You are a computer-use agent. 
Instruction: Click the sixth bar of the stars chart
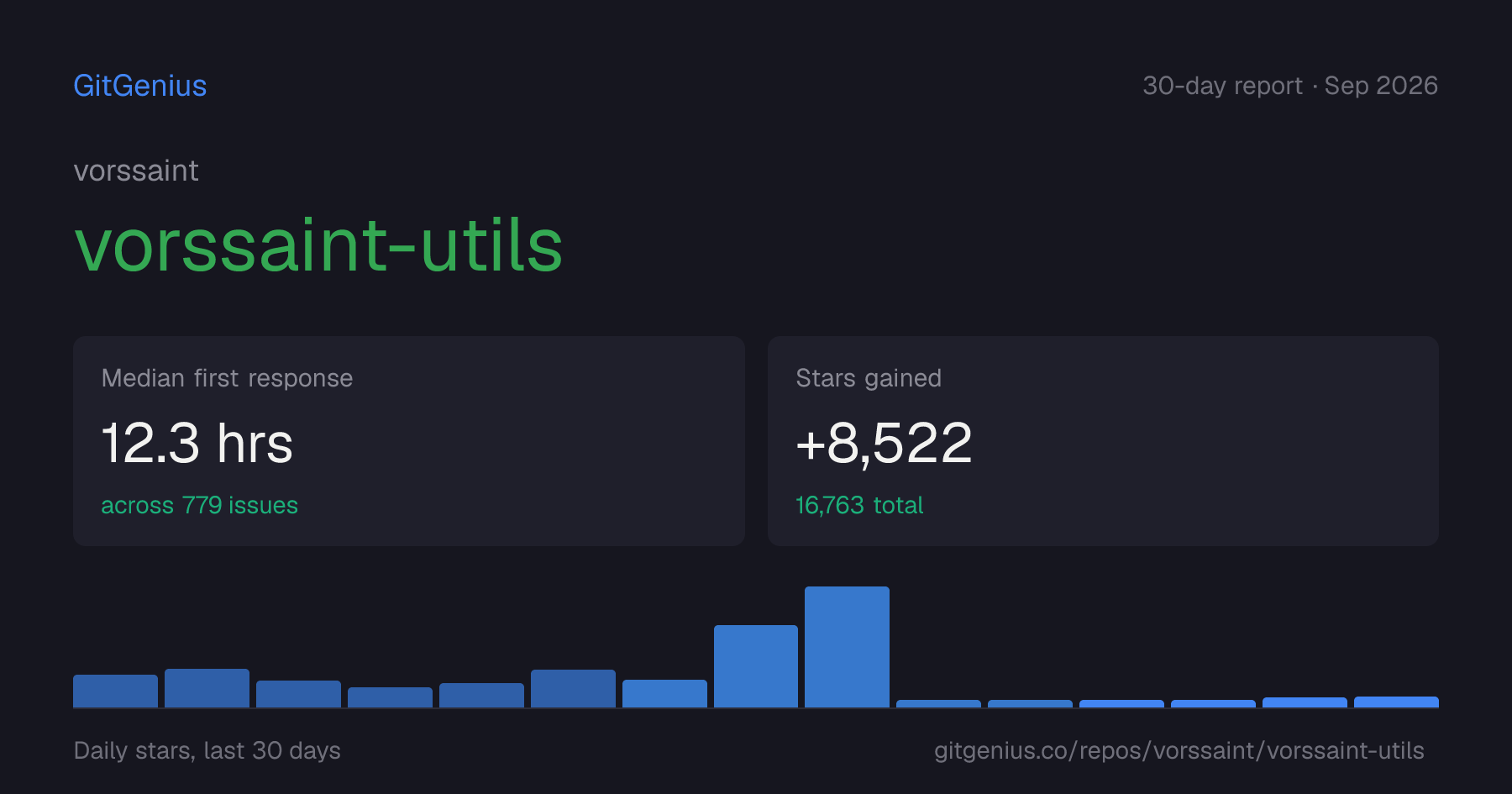(573, 688)
